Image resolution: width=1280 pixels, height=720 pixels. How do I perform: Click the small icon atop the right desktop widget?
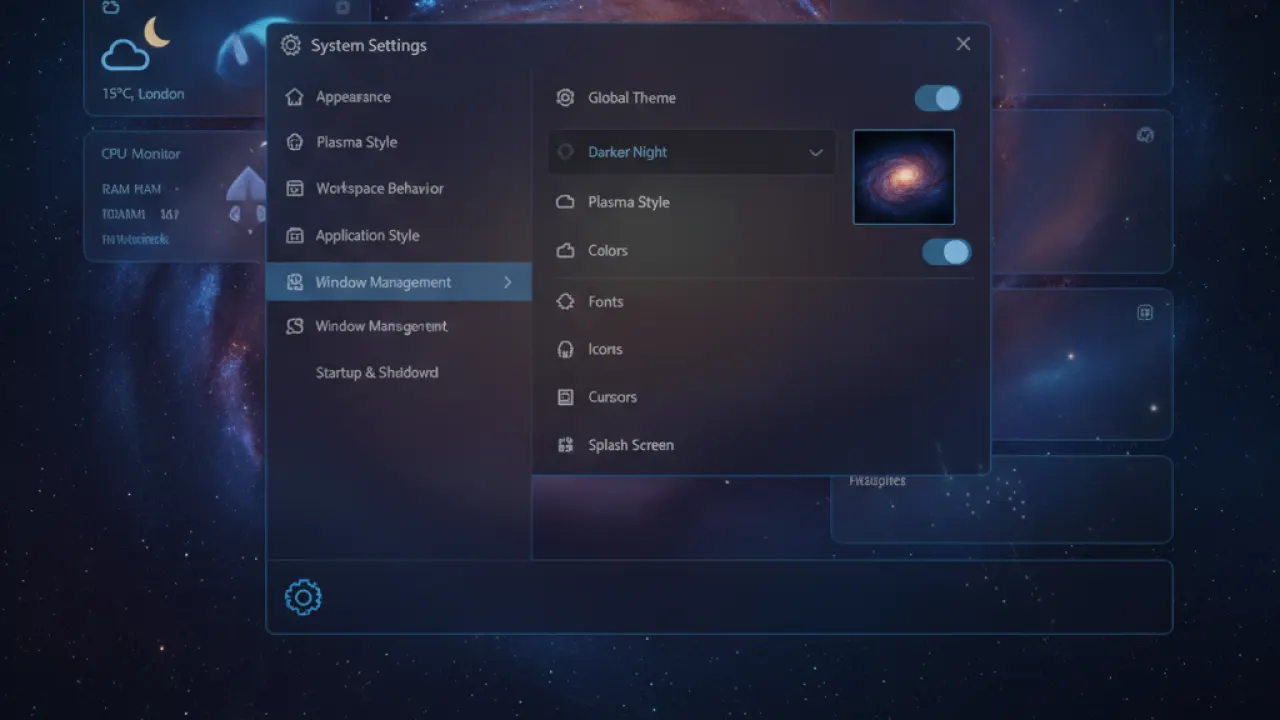pos(1146,135)
